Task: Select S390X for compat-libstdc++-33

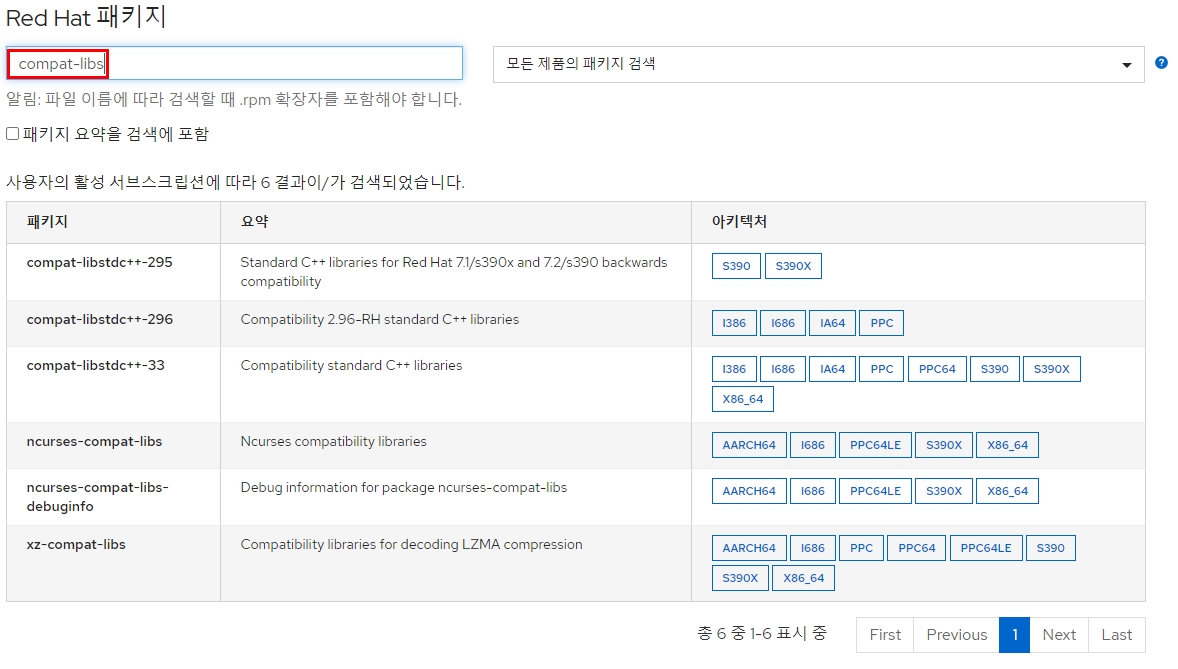Action: [1052, 369]
